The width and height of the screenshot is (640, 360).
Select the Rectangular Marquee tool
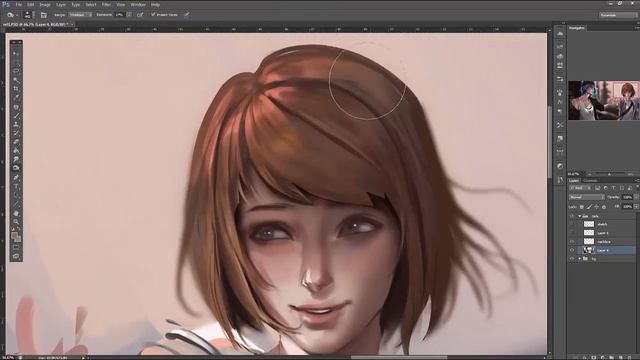[x=16, y=62]
